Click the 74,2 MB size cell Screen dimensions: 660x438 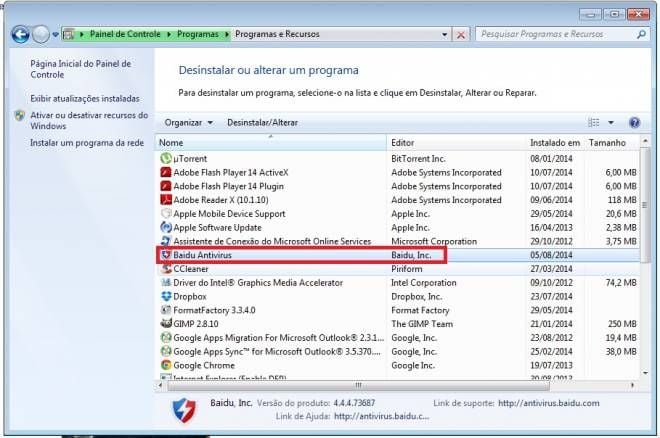pyautogui.click(x=621, y=282)
